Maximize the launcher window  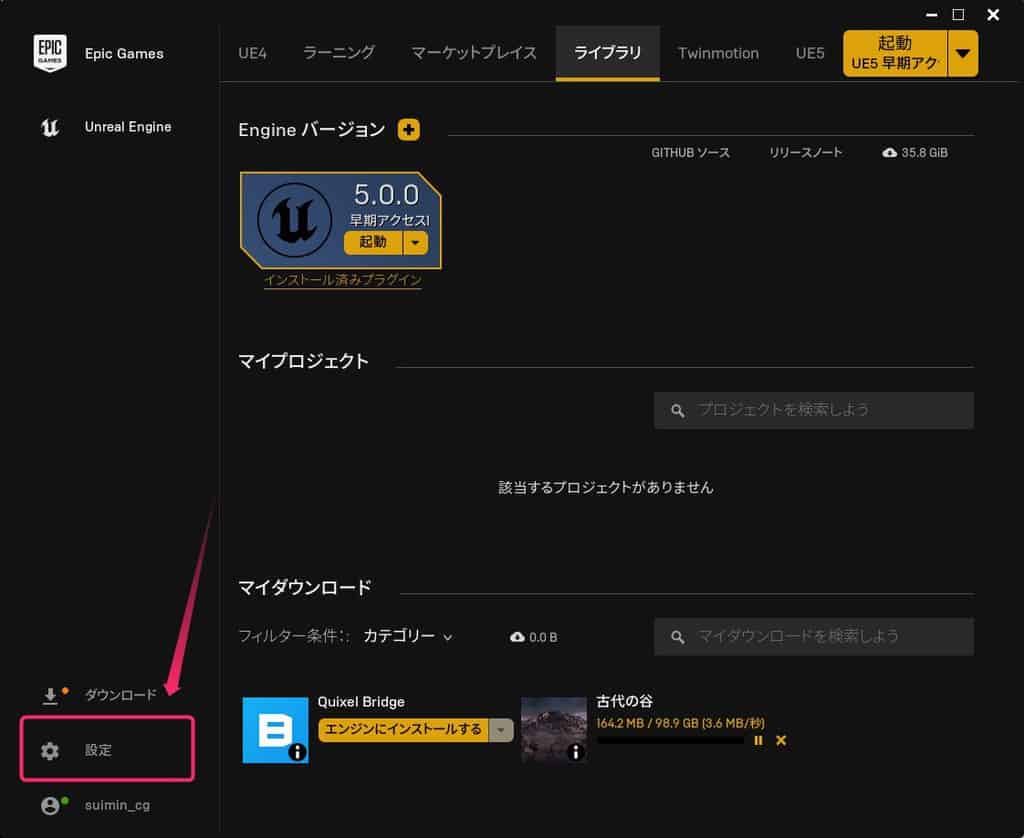[958, 14]
